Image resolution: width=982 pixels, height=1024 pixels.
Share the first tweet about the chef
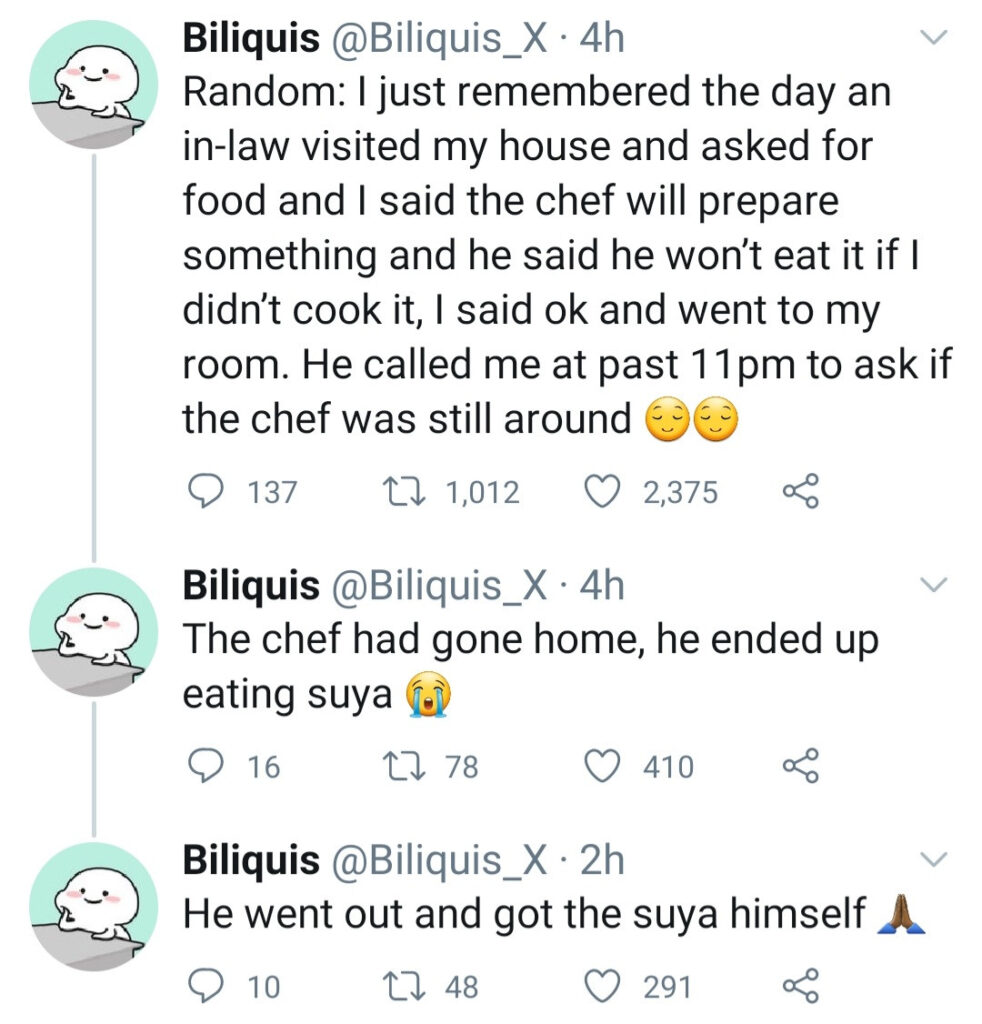[x=800, y=492]
